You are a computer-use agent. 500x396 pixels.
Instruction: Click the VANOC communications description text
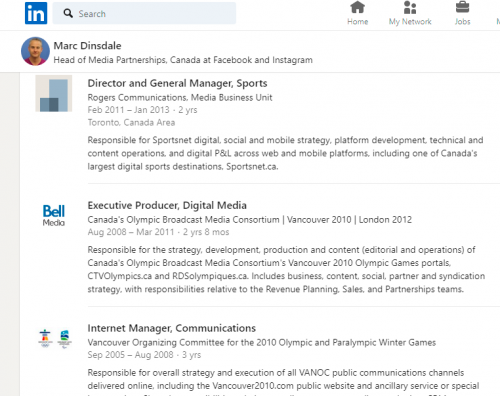283,382
